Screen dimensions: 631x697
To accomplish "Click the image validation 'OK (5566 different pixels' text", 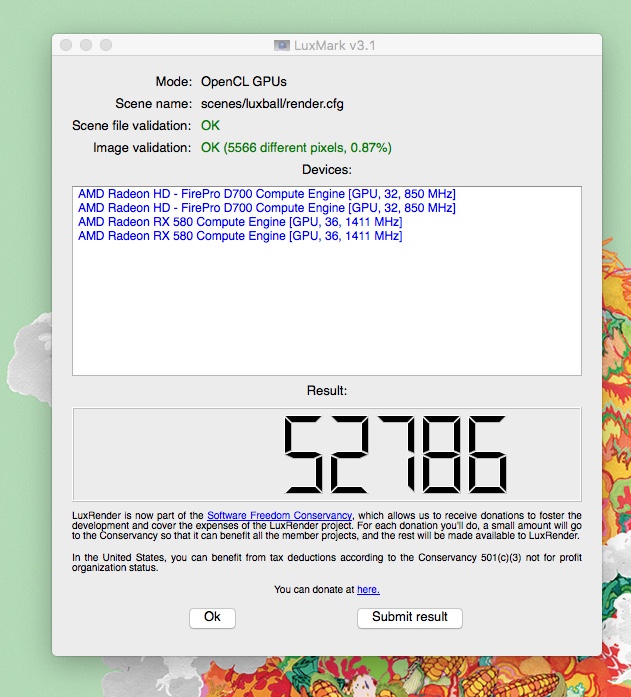I will [x=296, y=148].
